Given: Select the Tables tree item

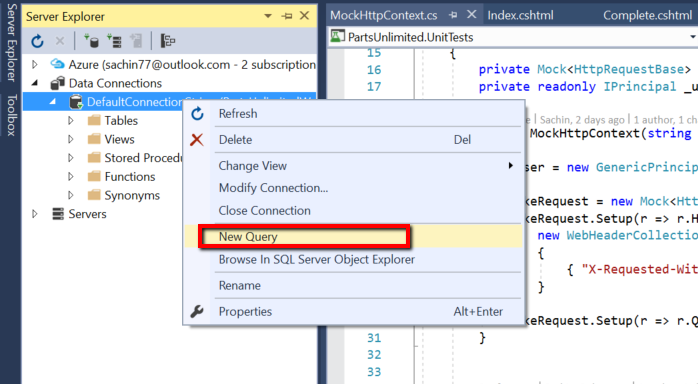Looking at the screenshot, I should pos(121,121).
